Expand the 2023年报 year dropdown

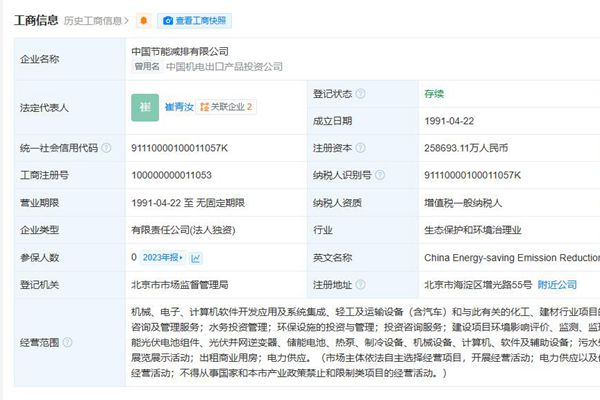point(165,257)
